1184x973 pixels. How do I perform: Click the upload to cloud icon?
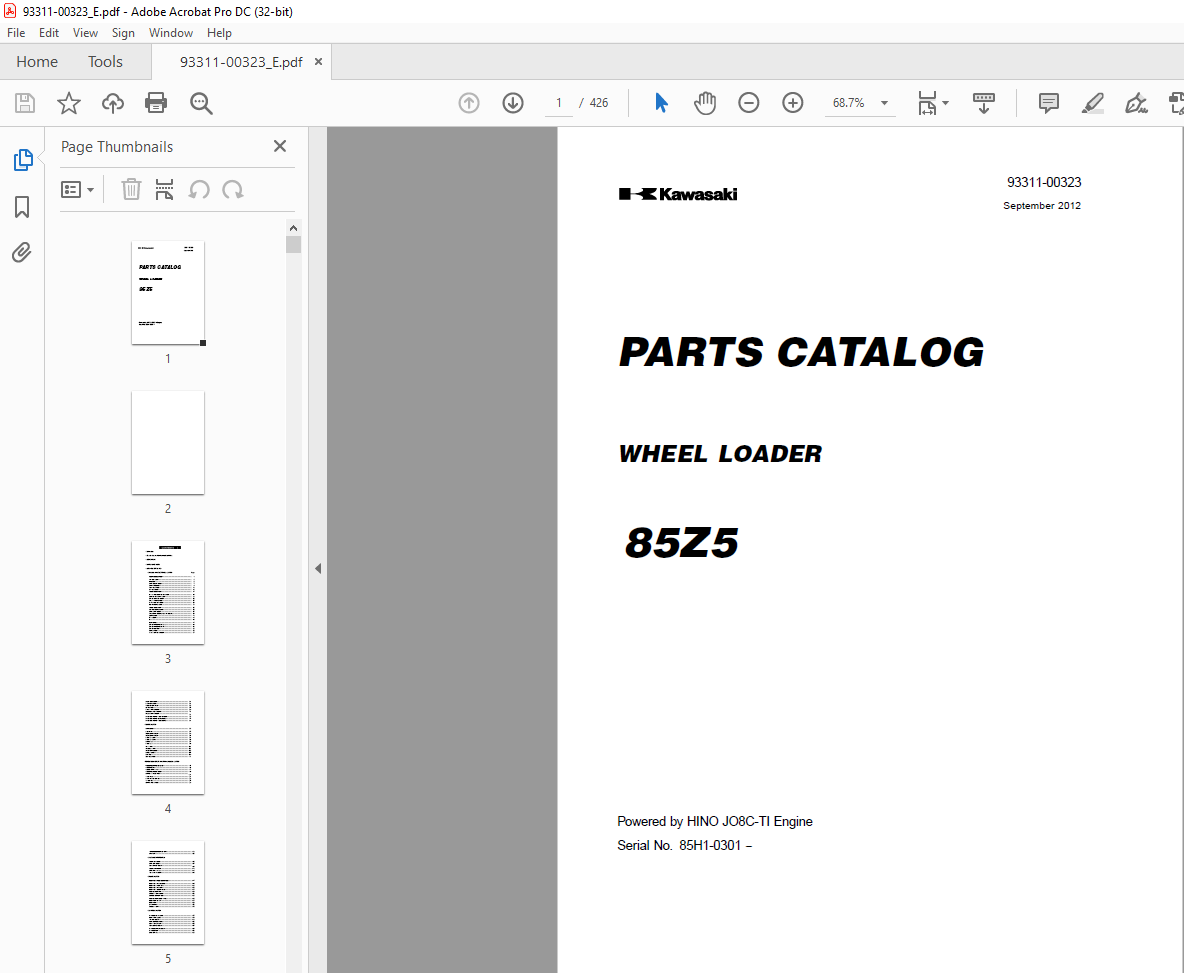(x=113, y=103)
